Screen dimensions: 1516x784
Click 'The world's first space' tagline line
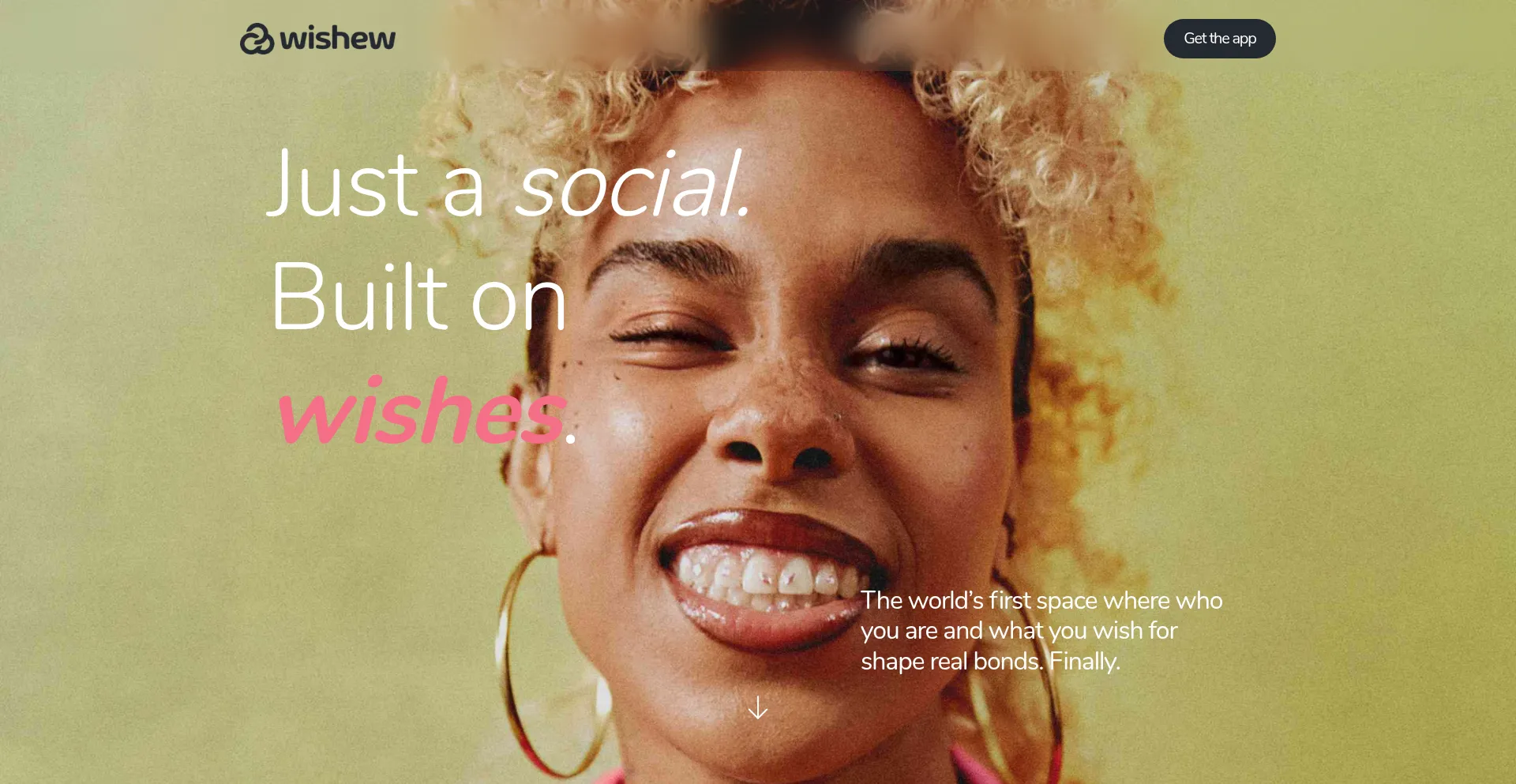tap(1041, 601)
